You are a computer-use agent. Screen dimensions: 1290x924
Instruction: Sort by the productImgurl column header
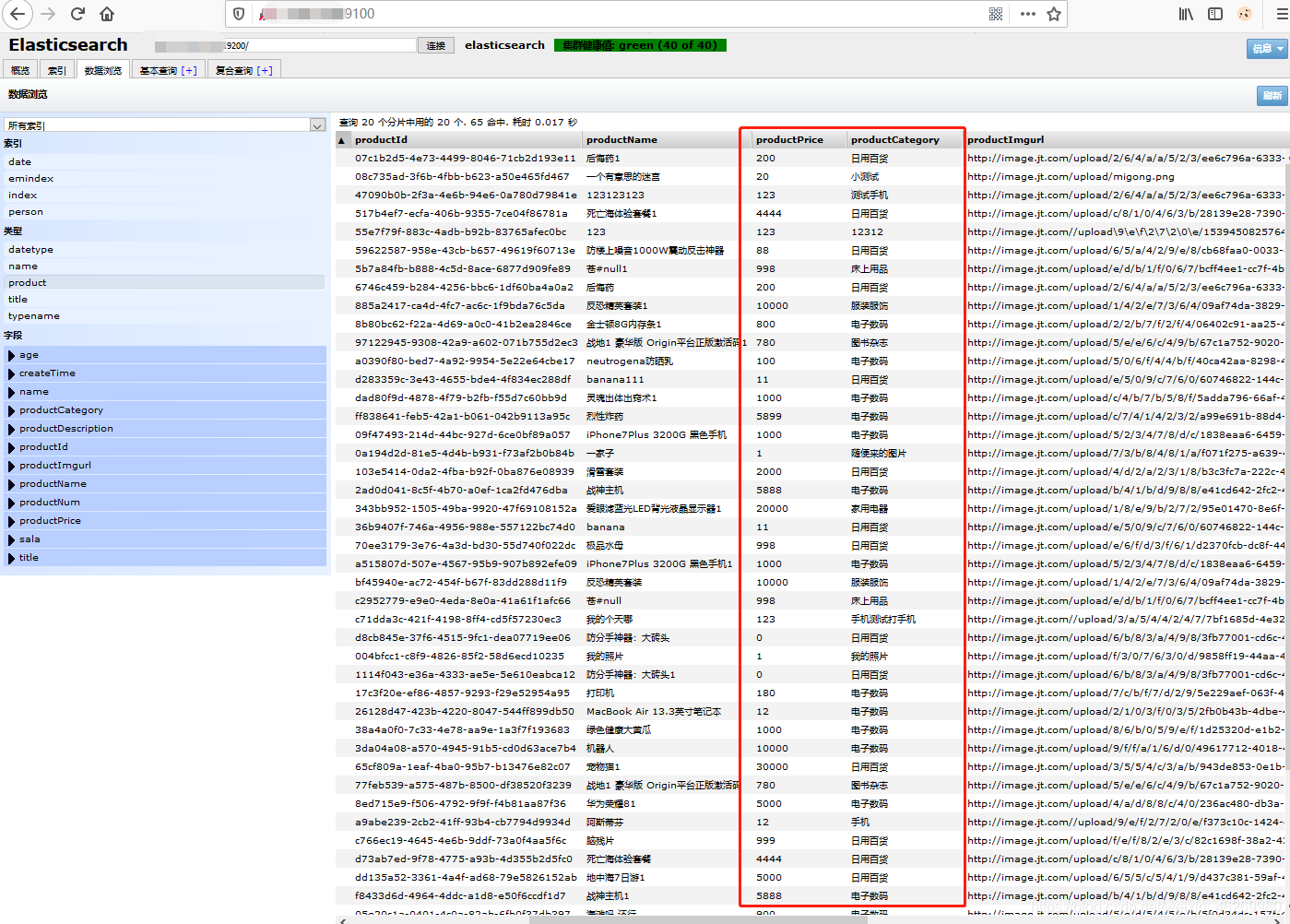[1125, 140]
